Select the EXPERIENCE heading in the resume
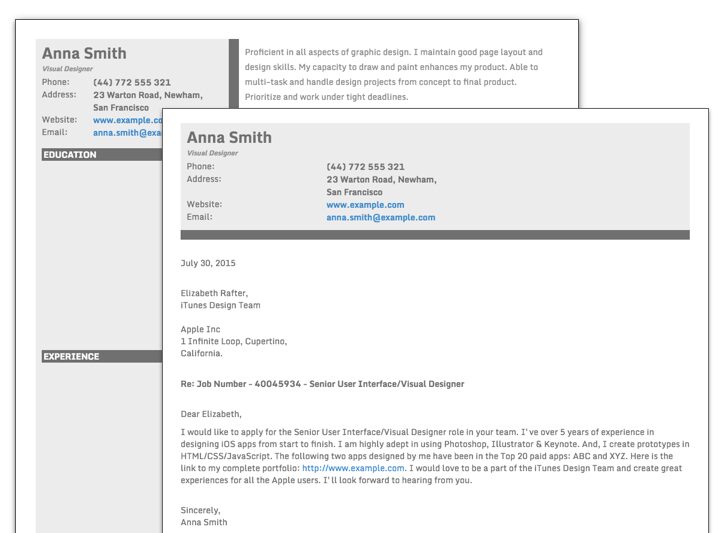This screenshot has width=728, height=533. click(71, 357)
